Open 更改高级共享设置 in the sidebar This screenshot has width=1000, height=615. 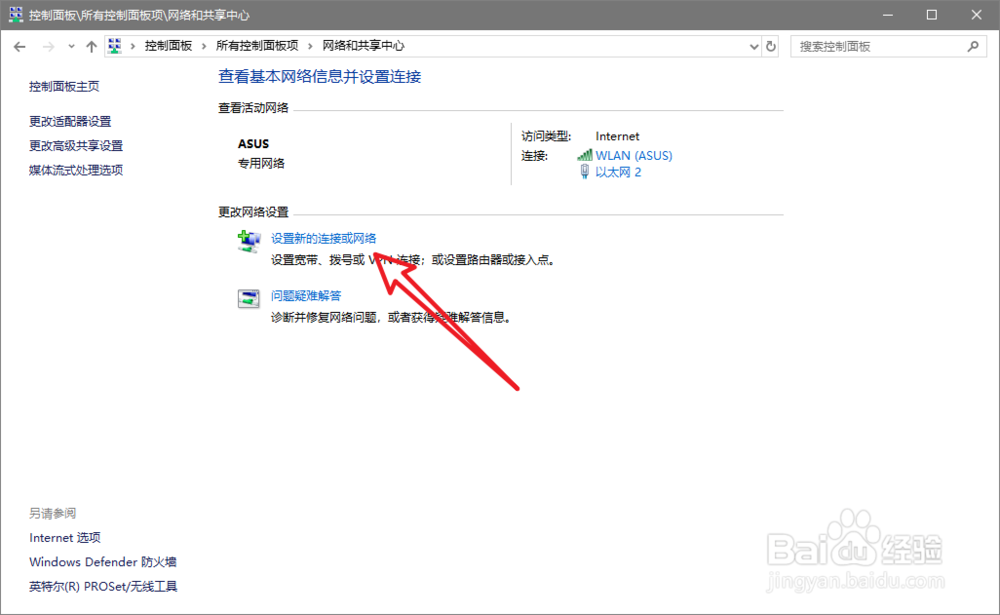74,145
